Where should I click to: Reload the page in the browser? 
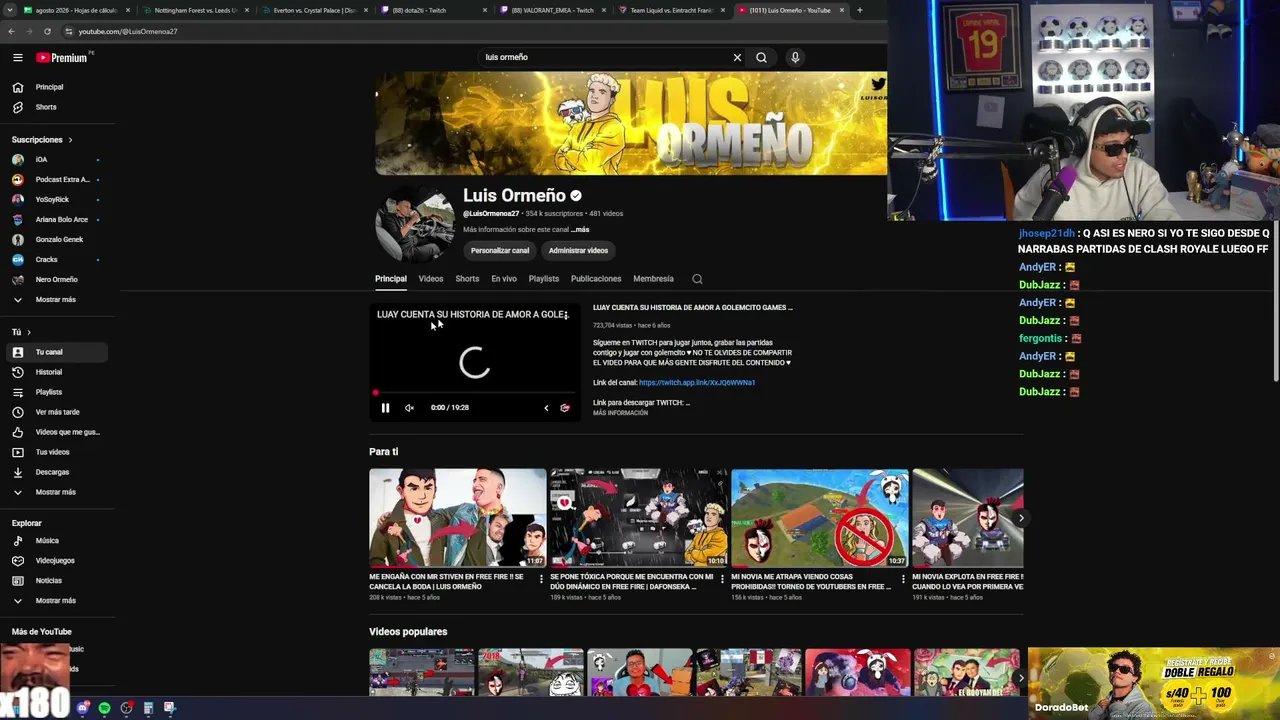(47, 31)
